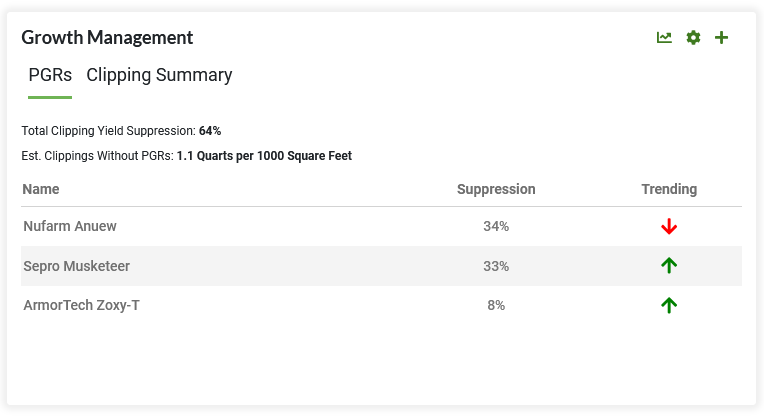Sort by the Trending column header
This screenshot has width=764, height=417.
(669, 189)
